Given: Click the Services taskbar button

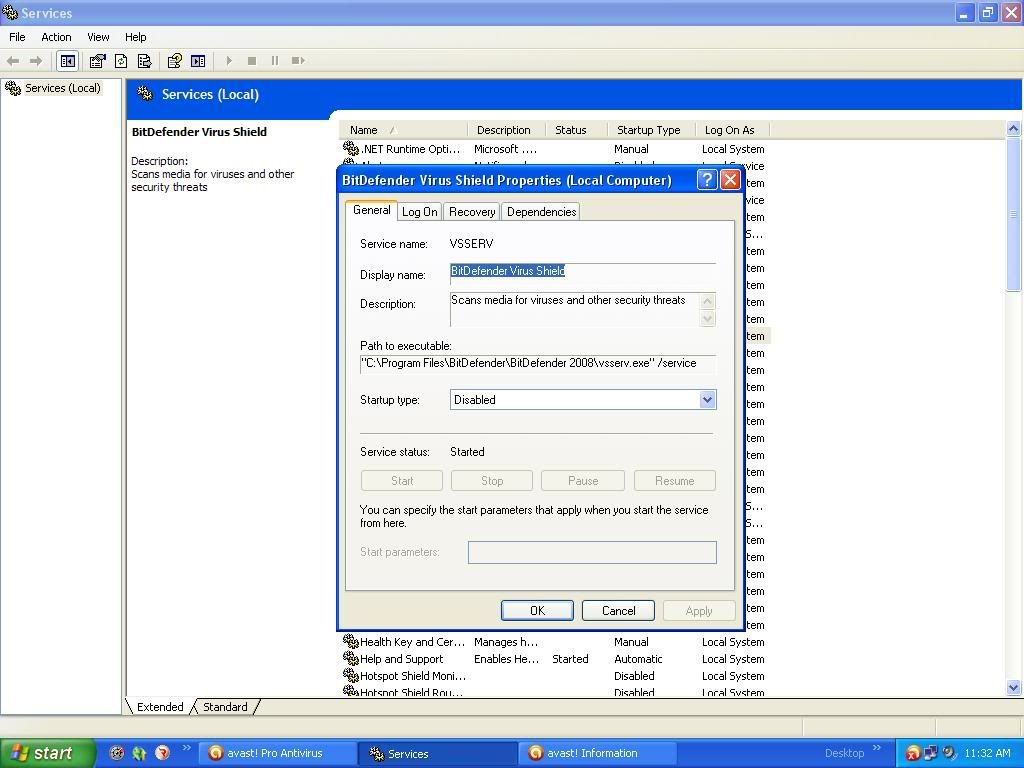Looking at the screenshot, I should [x=438, y=754].
